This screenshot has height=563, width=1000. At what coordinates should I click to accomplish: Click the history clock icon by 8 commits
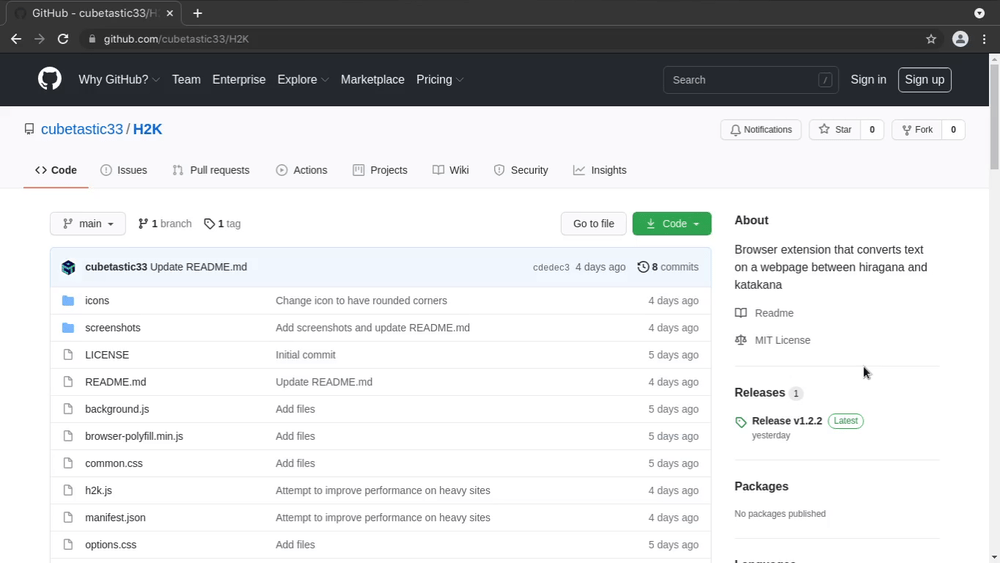click(643, 267)
